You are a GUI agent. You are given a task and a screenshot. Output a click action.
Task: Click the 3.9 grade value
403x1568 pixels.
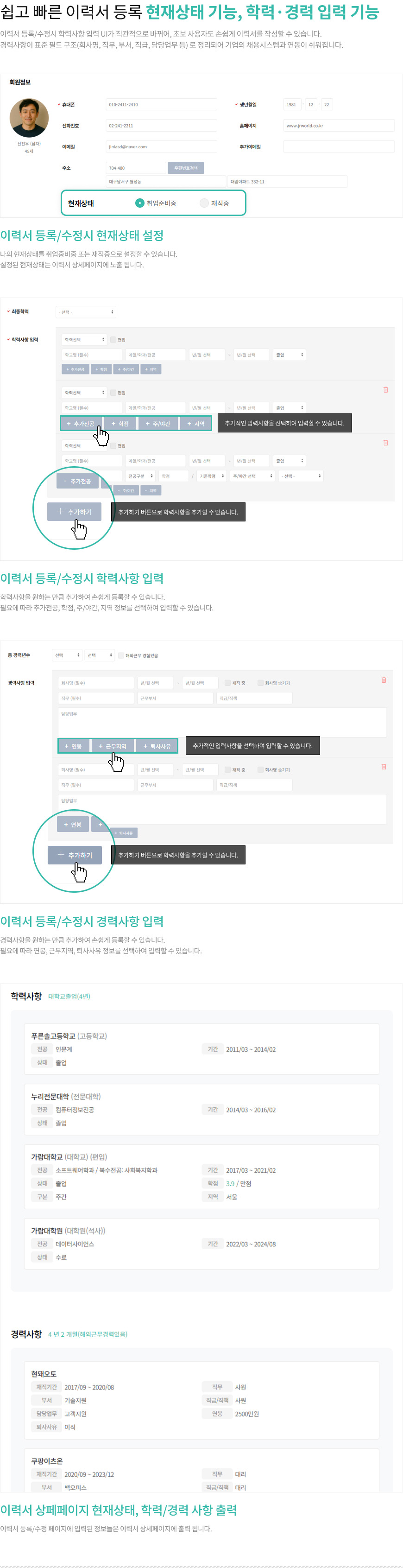(230, 1184)
